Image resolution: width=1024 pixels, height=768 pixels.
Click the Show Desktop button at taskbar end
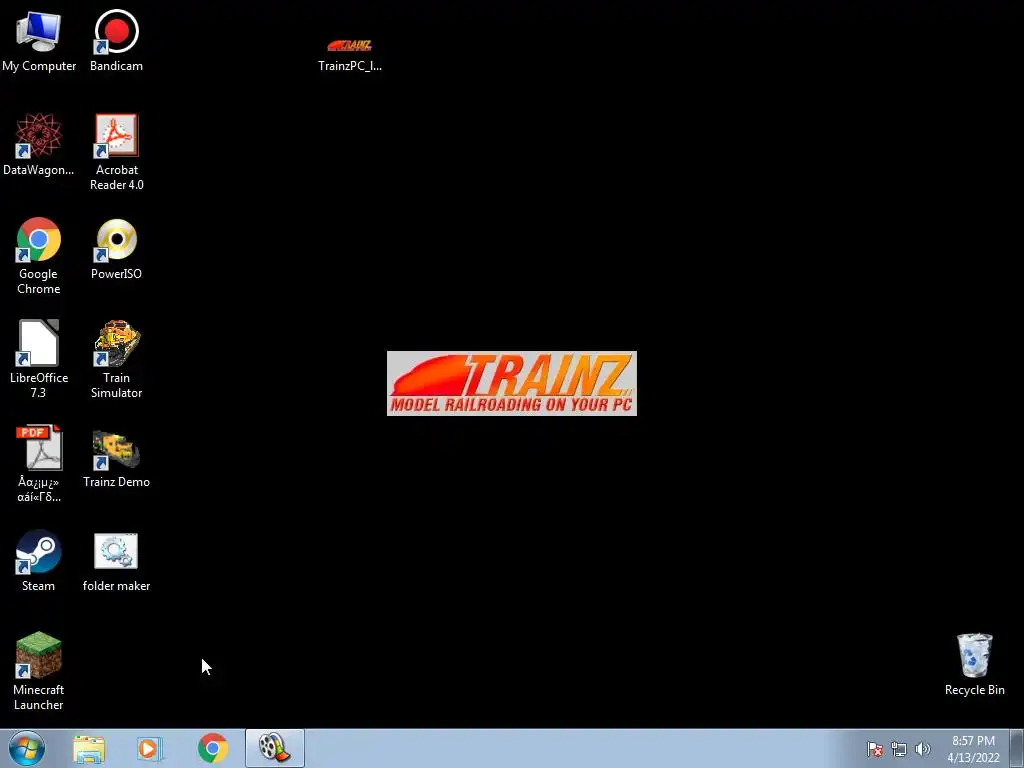1017,748
